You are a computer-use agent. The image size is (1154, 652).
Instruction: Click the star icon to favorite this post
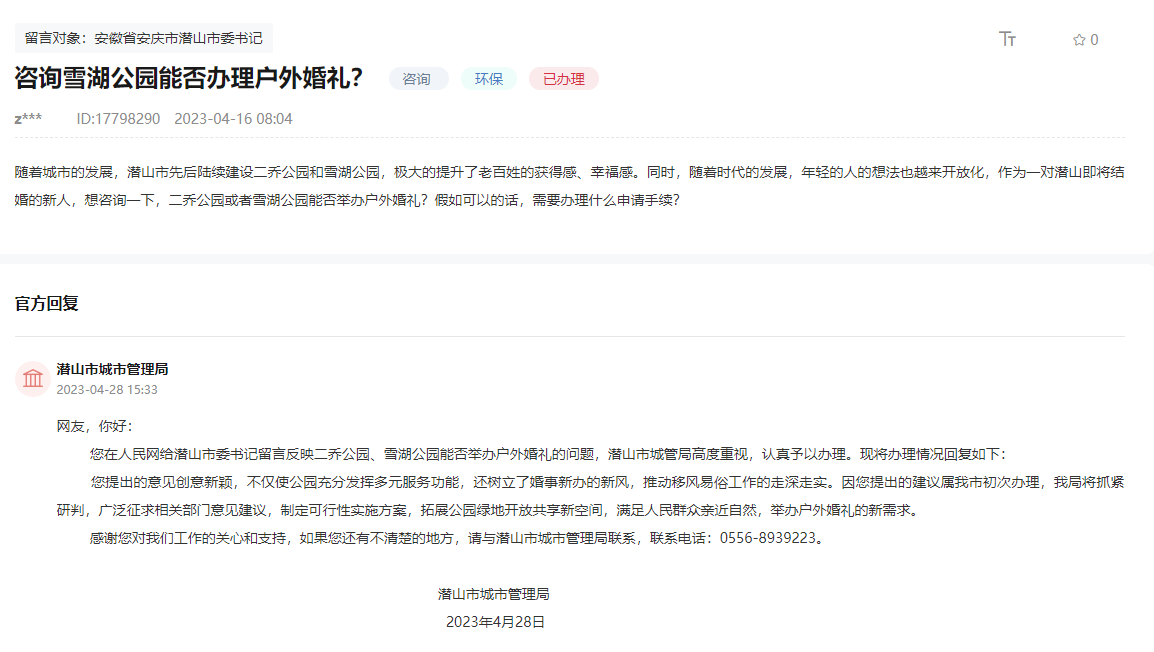point(1079,40)
